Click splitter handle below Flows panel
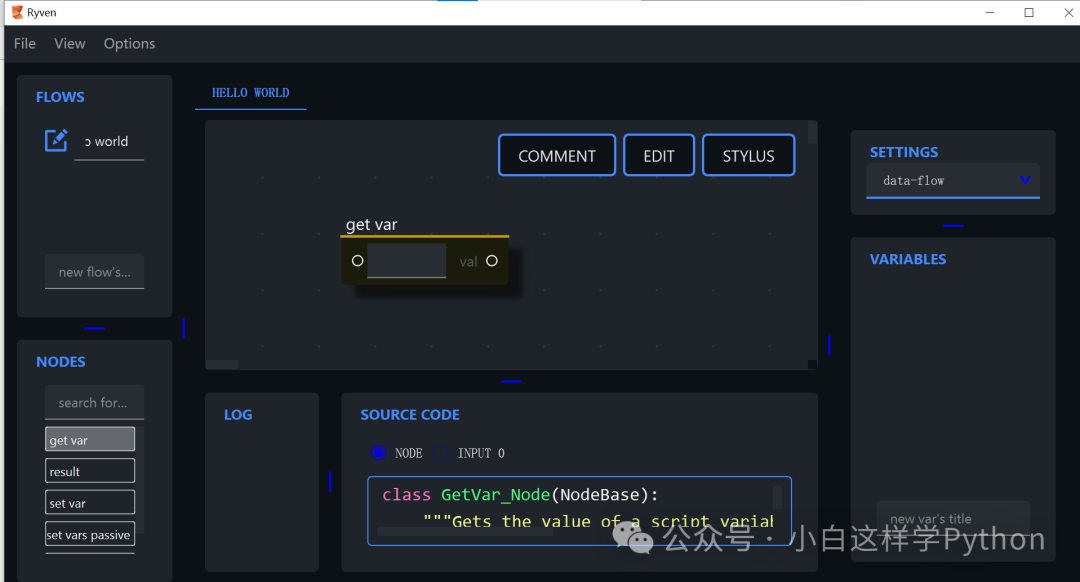1080x582 pixels. [94, 329]
